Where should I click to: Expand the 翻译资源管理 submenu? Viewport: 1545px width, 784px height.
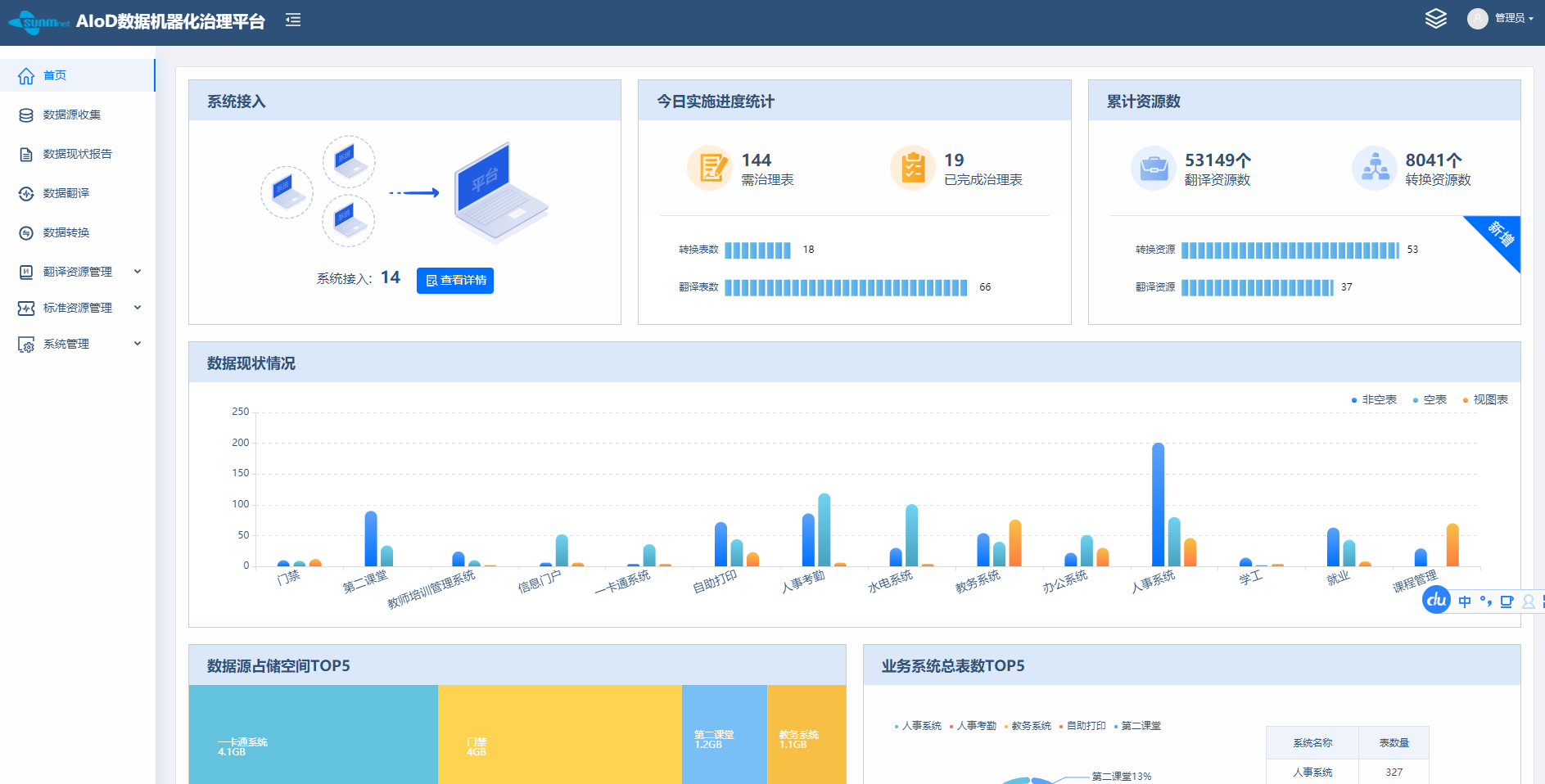(138, 272)
